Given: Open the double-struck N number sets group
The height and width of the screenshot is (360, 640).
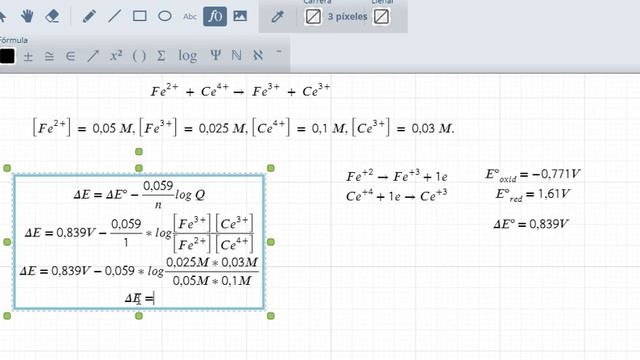Looking at the screenshot, I should tap(237, 56).
